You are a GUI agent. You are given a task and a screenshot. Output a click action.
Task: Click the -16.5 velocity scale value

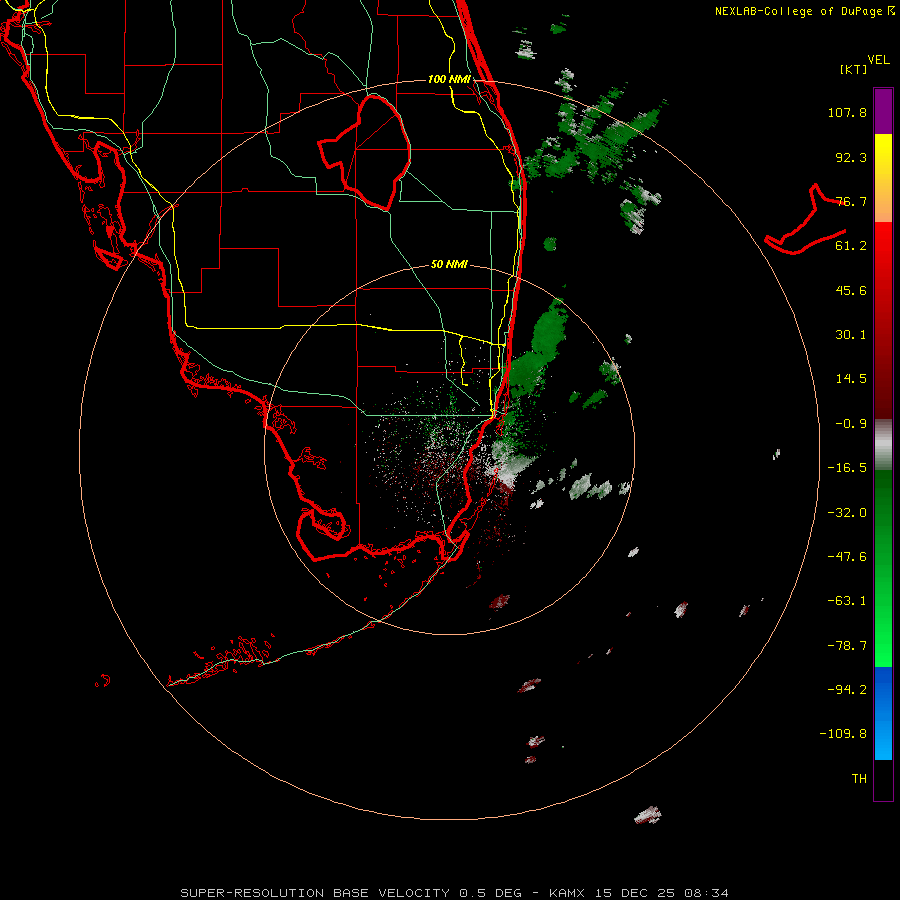(x=847, y=468)
